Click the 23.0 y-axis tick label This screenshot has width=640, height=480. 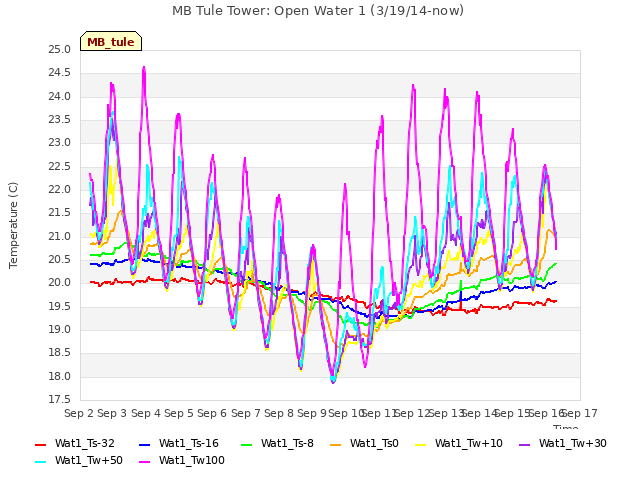coord(59,143)
